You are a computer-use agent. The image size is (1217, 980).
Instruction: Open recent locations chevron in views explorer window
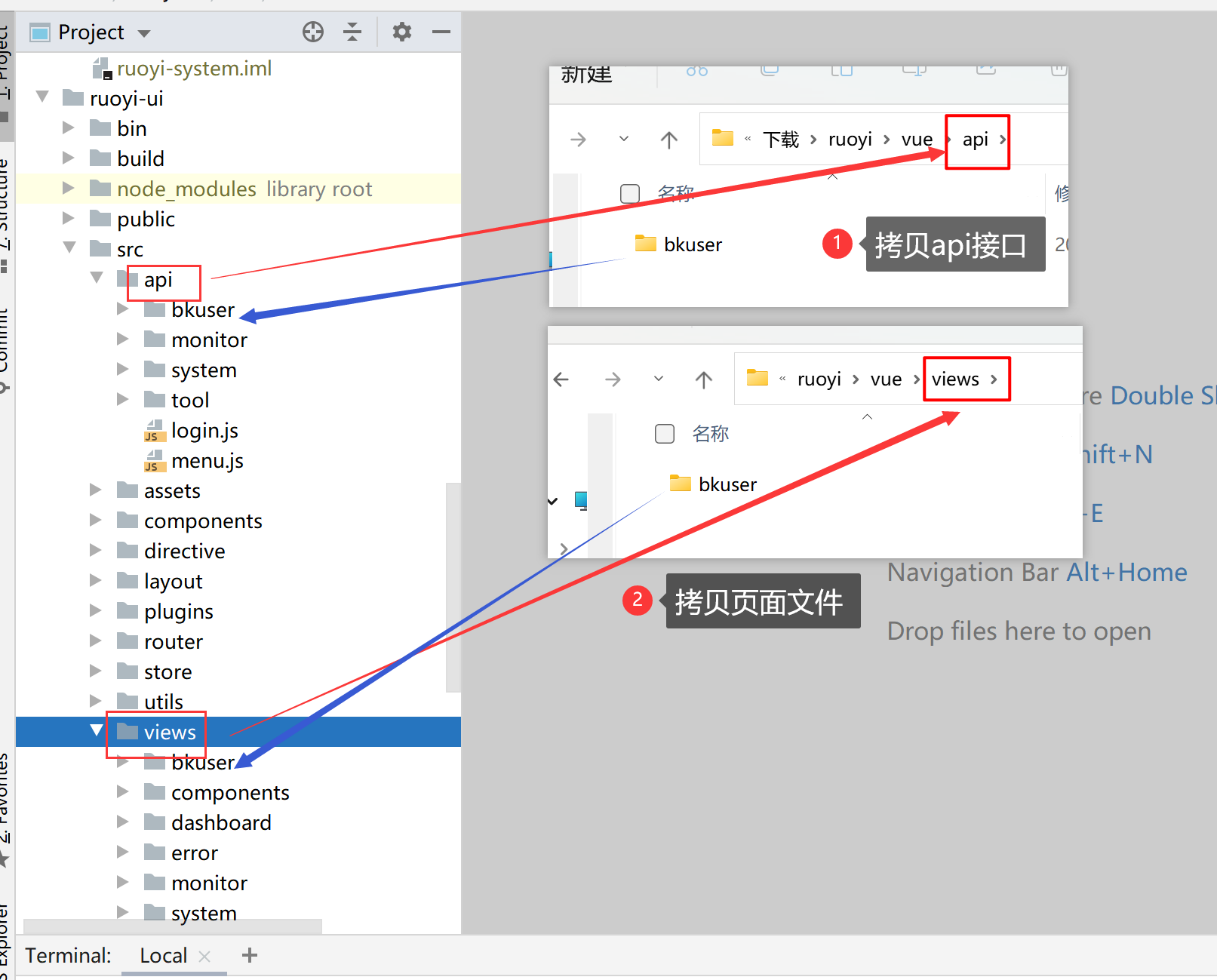pyautogui.click(x=659, y=379)
